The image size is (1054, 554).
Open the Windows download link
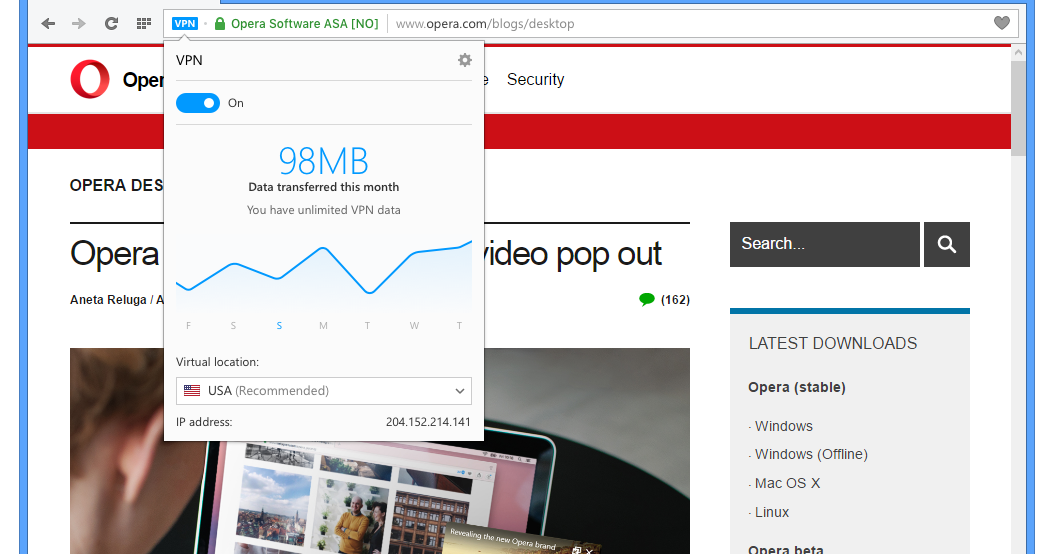pyautogui.click(x=784, y=426)
